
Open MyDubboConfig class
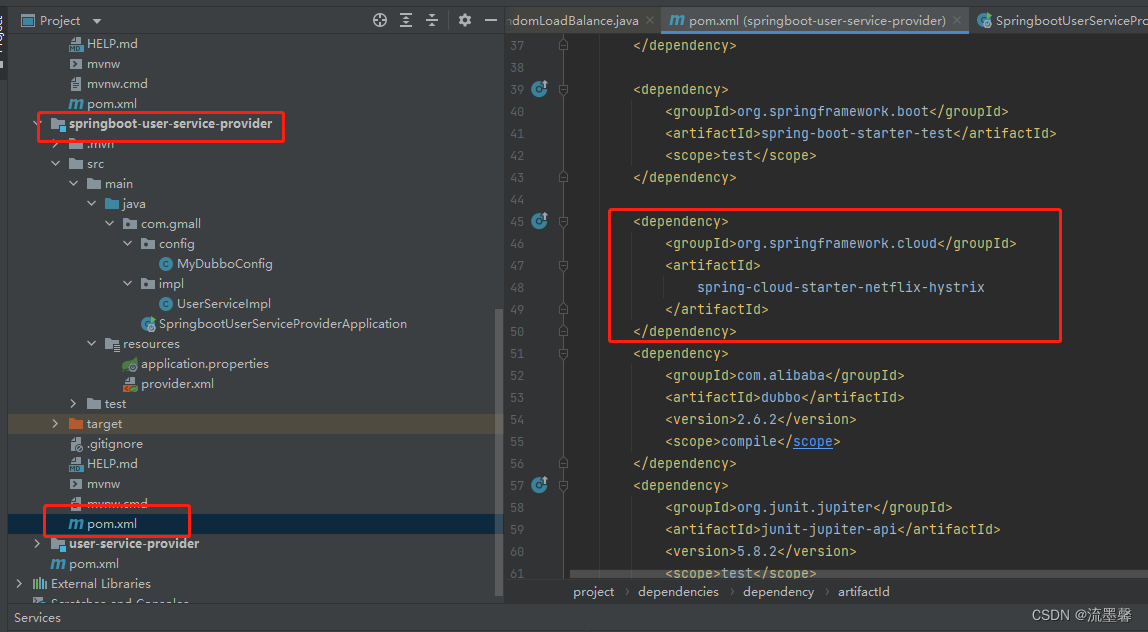[224, 264]
